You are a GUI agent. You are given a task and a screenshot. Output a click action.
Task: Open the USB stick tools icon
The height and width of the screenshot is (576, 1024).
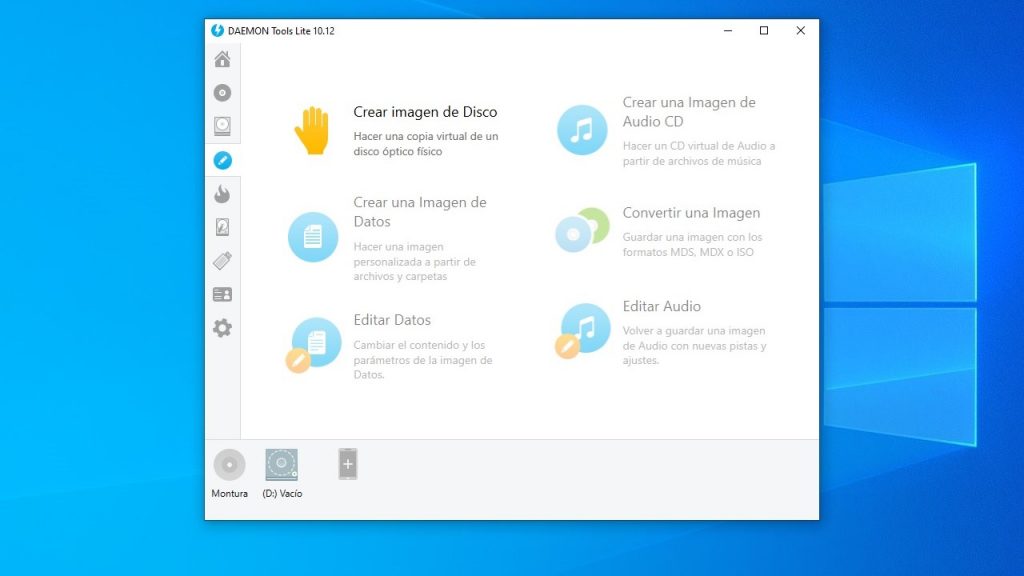point(222,261)
